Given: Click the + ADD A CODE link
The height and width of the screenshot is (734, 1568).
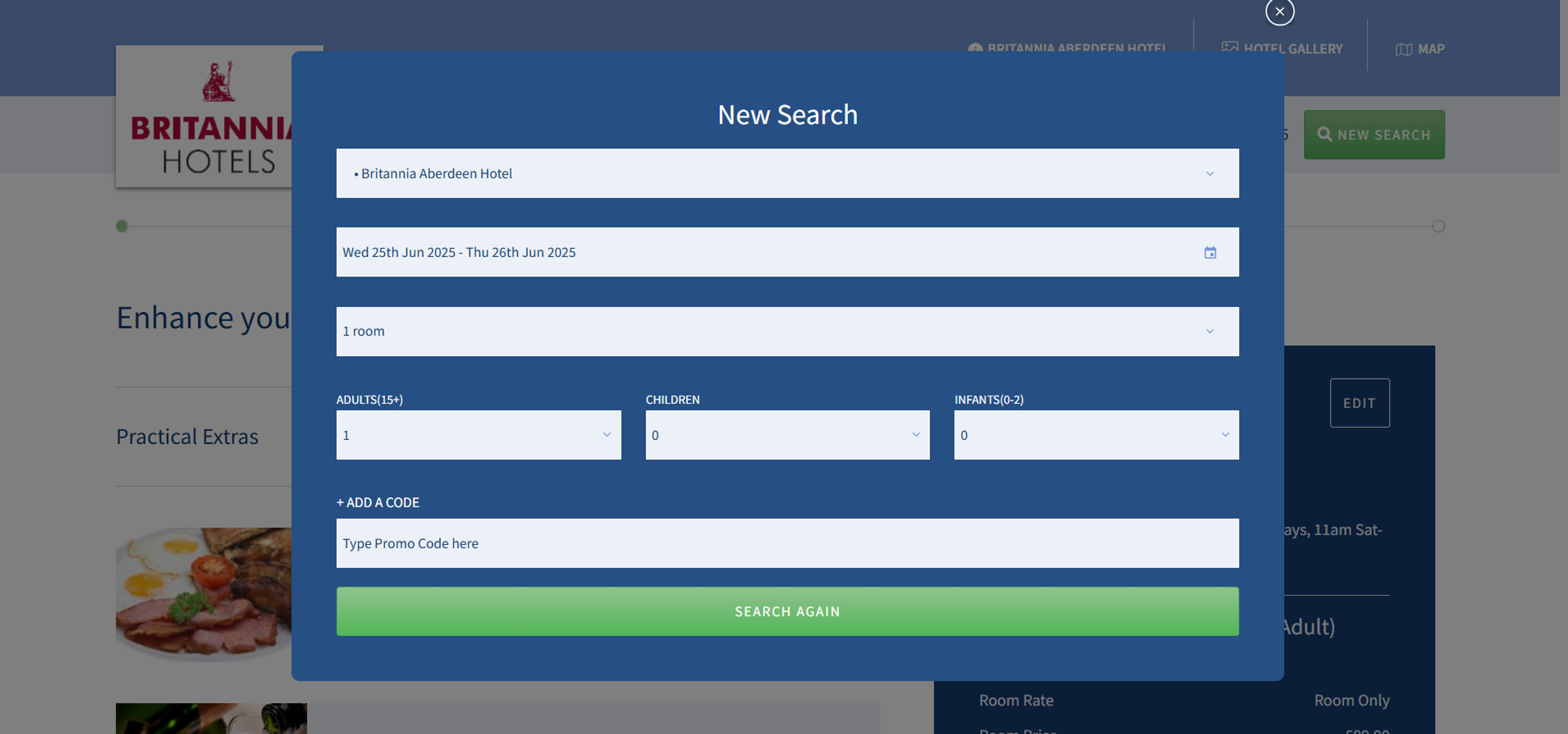Looking at the screenshot, I should pos(378,503).
